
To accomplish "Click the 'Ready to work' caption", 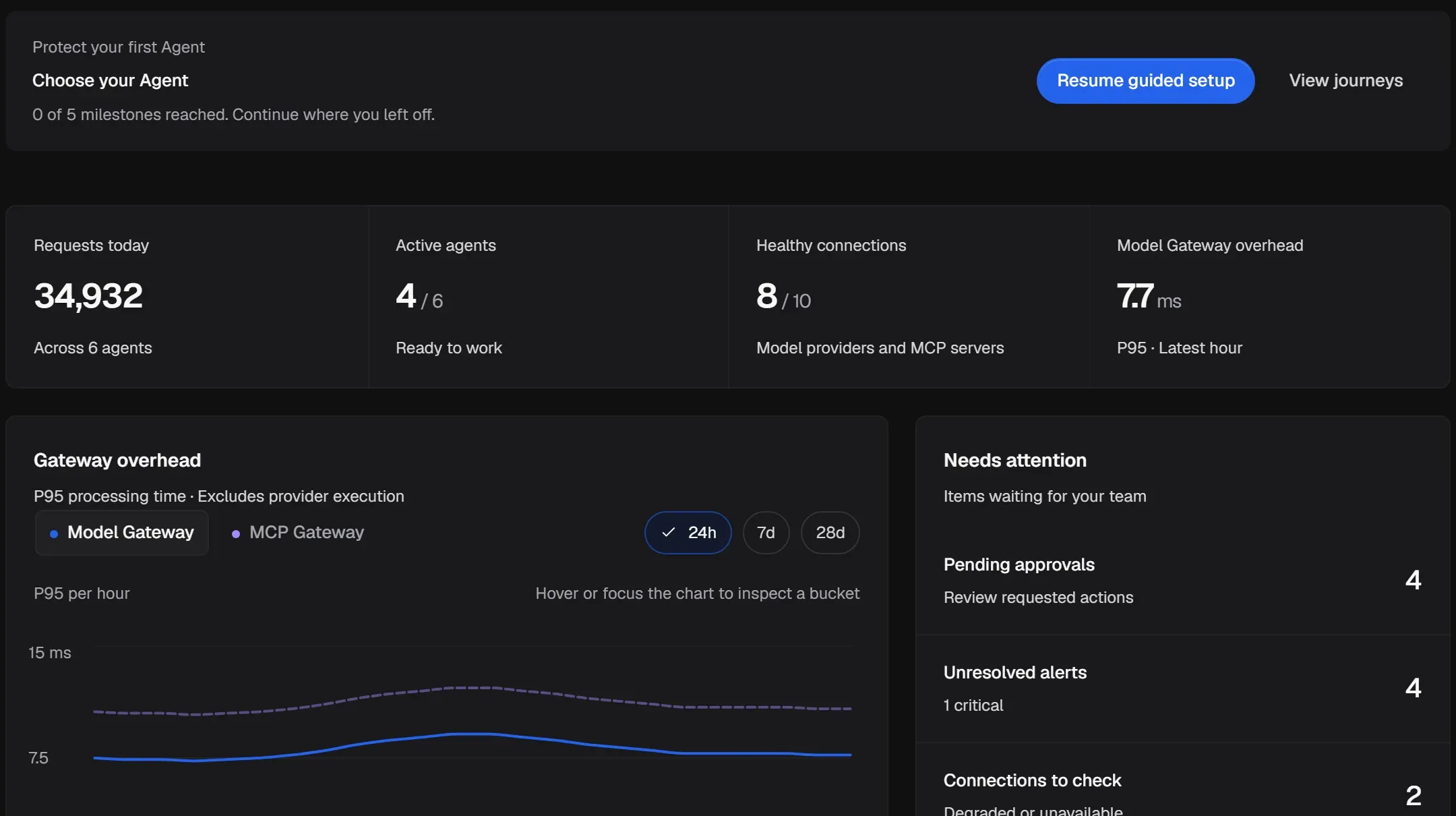I will tap(449, 348).
